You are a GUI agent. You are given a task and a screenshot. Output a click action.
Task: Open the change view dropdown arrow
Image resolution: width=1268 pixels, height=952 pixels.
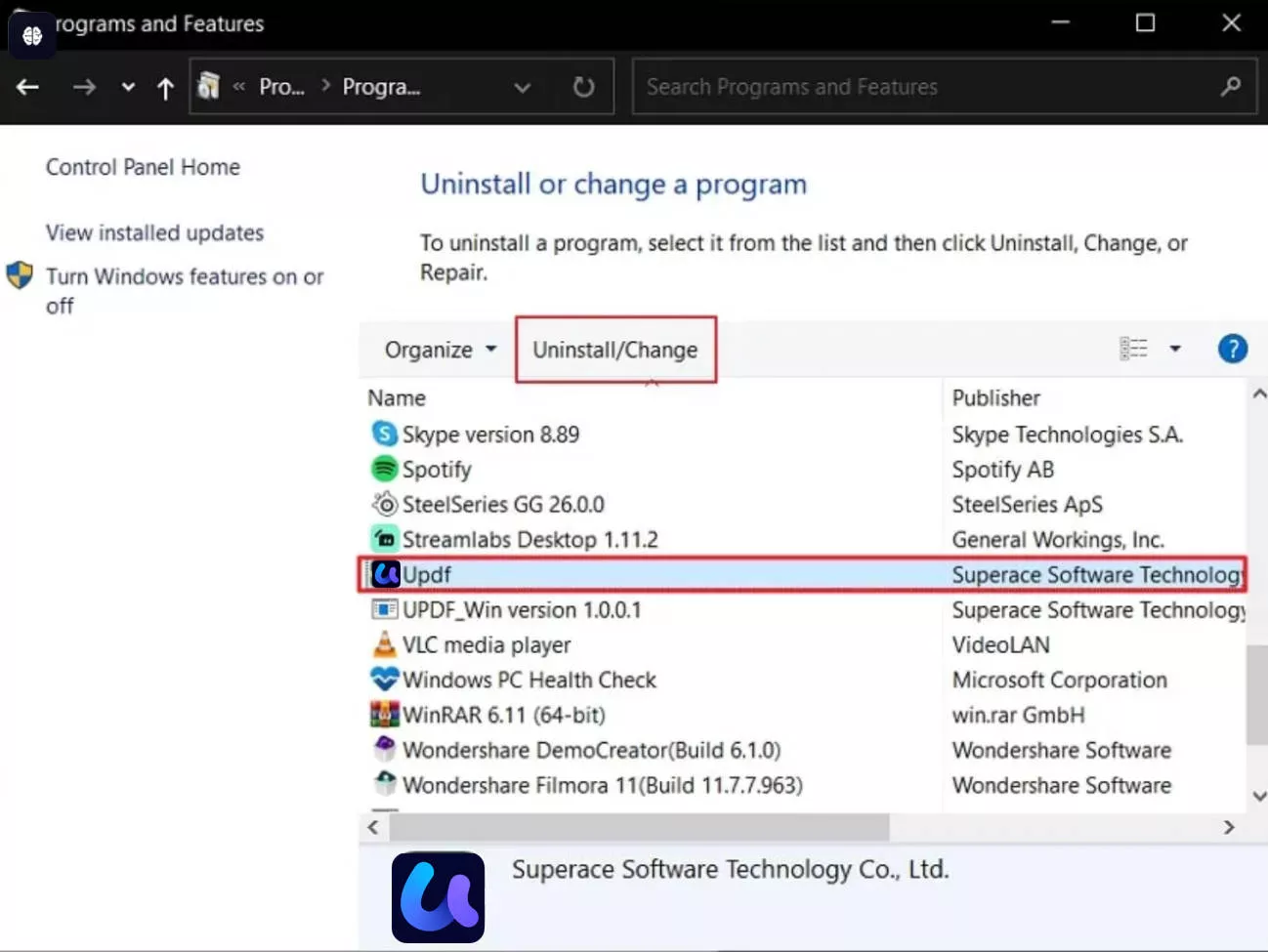coord(1175,348)
